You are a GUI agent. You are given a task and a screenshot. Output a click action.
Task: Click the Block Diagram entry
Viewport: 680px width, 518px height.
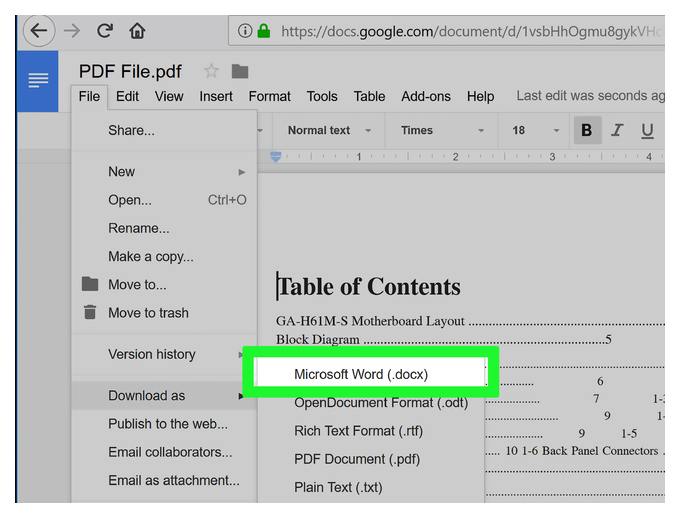[318, 339]
